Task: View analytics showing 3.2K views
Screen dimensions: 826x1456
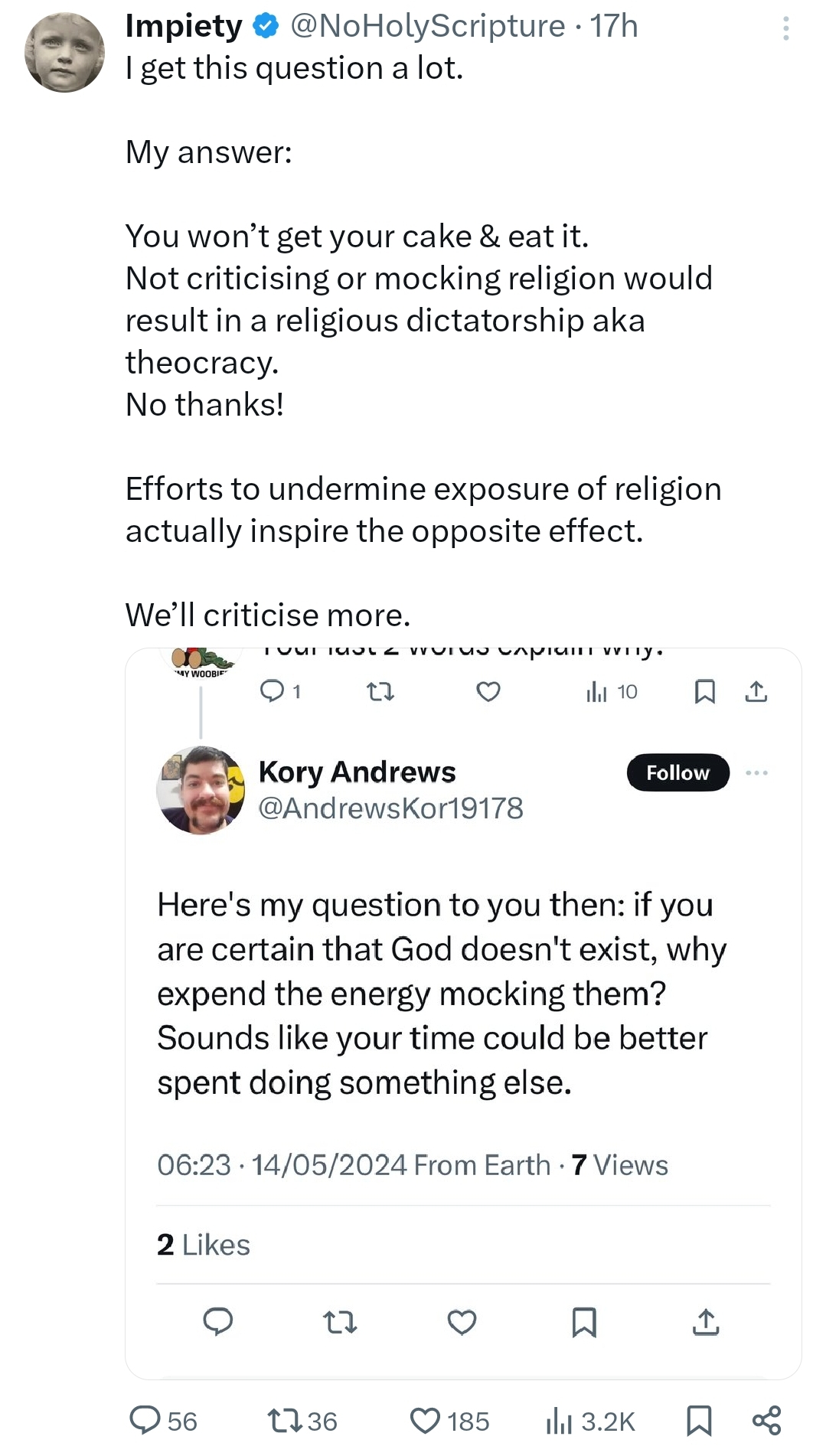Action: pyautogui.click(x=590, y=1422)
